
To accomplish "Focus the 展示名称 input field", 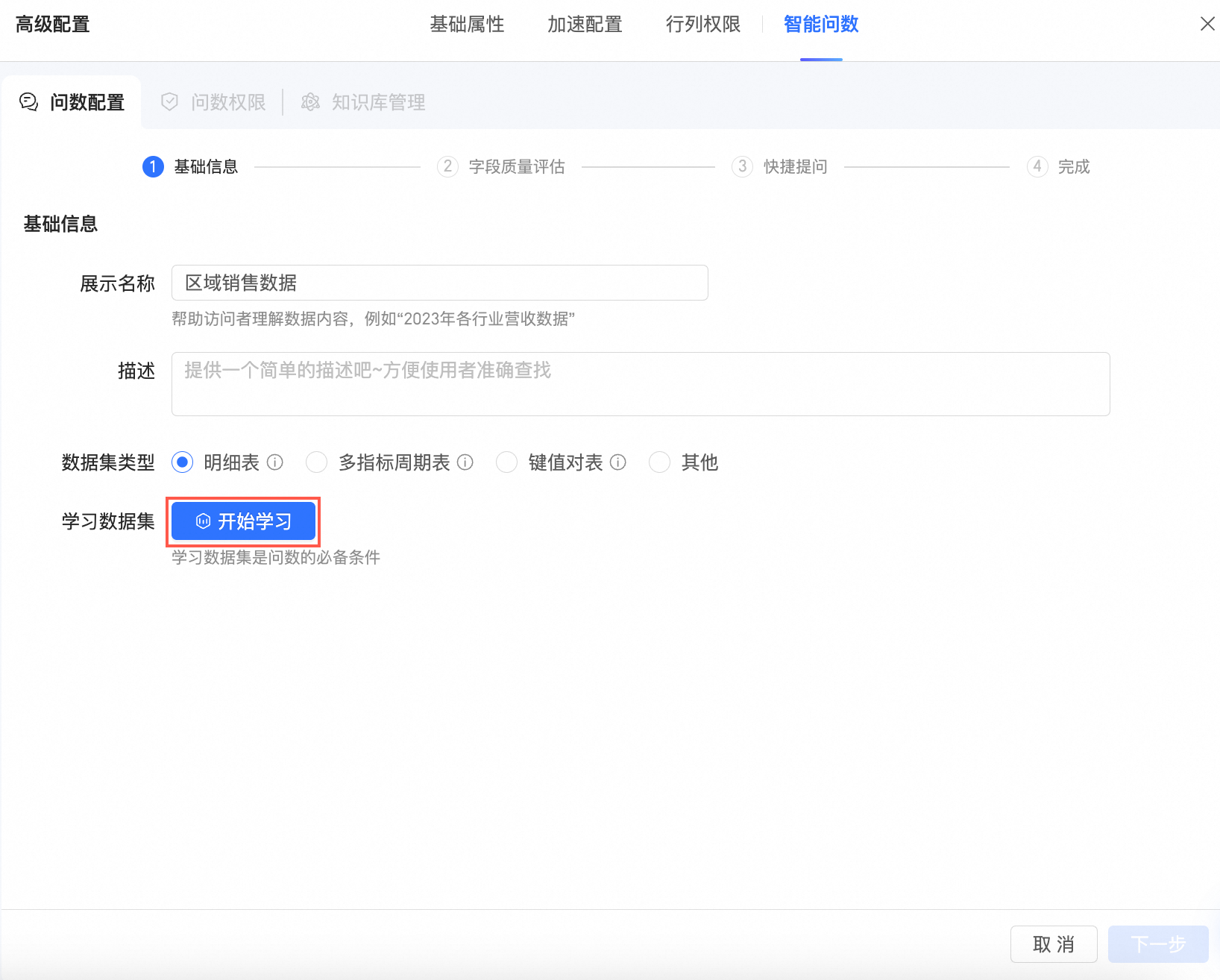I will pos(440,283).
